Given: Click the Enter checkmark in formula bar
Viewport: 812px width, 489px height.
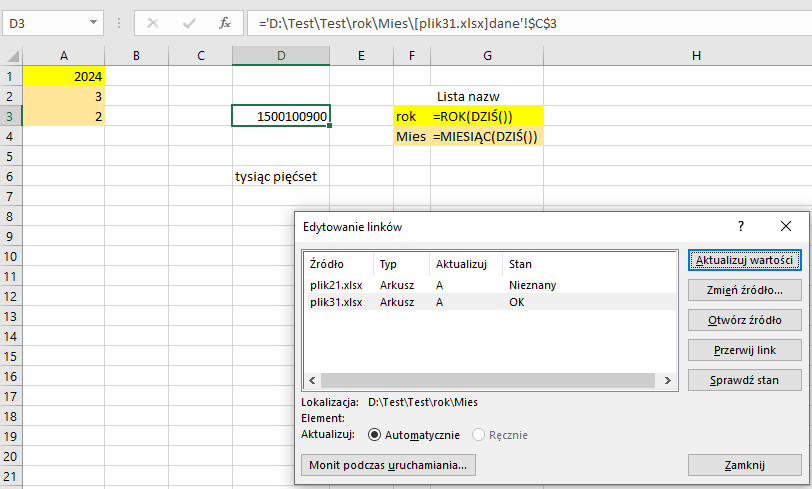Looking at the screenshot, I should 189,21.
